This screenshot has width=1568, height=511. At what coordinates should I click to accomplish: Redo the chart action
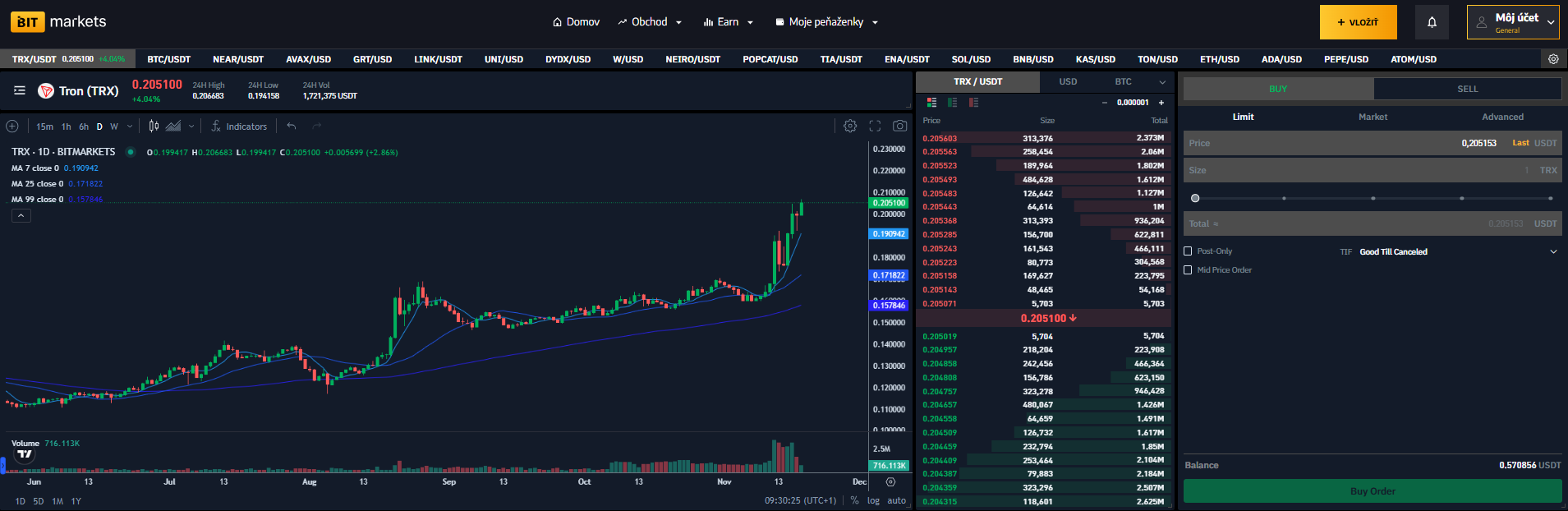click(316, 127)
